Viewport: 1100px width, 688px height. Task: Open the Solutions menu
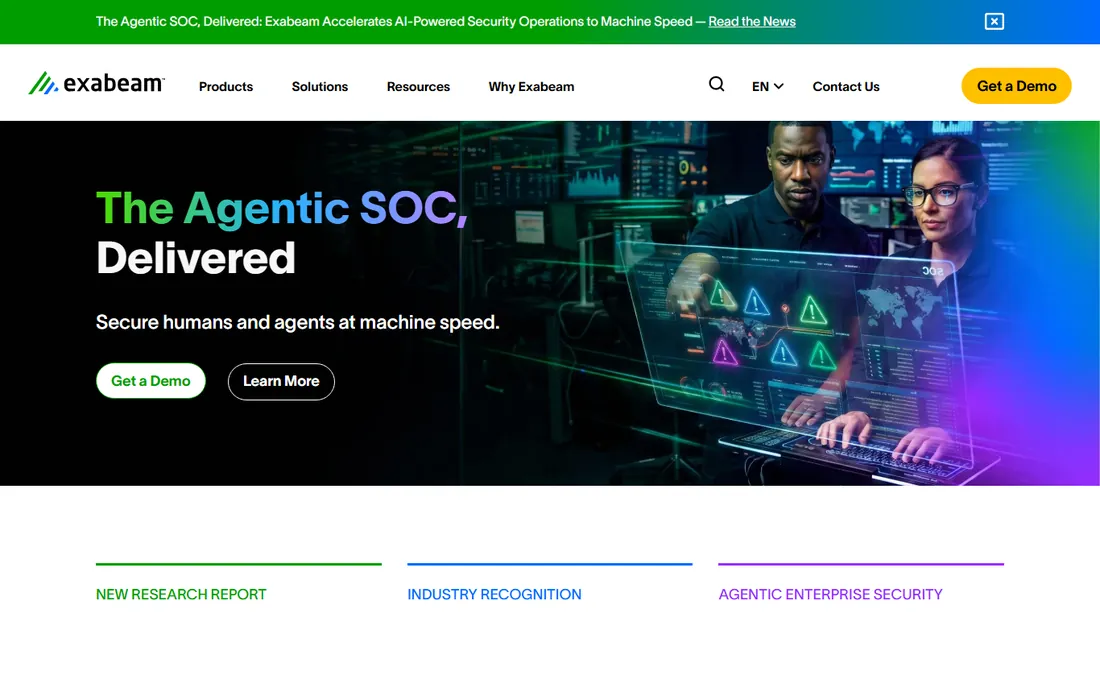click(x=320, y=86)
